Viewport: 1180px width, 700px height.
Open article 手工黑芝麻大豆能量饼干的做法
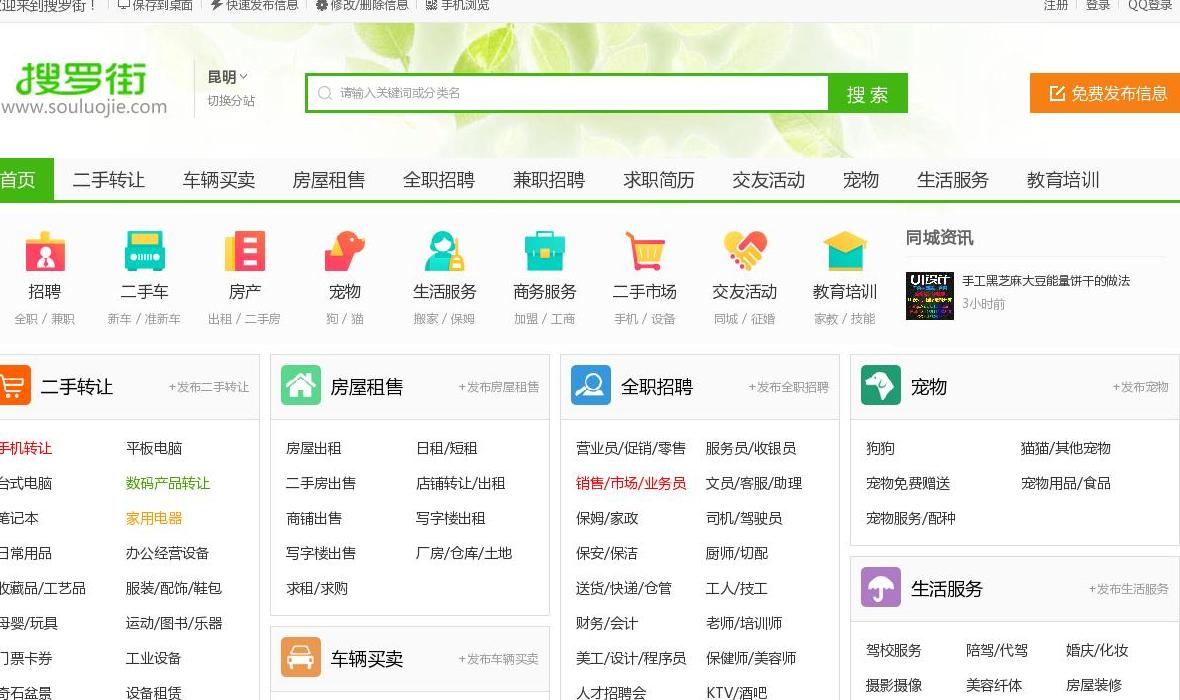click(1046, 281)
